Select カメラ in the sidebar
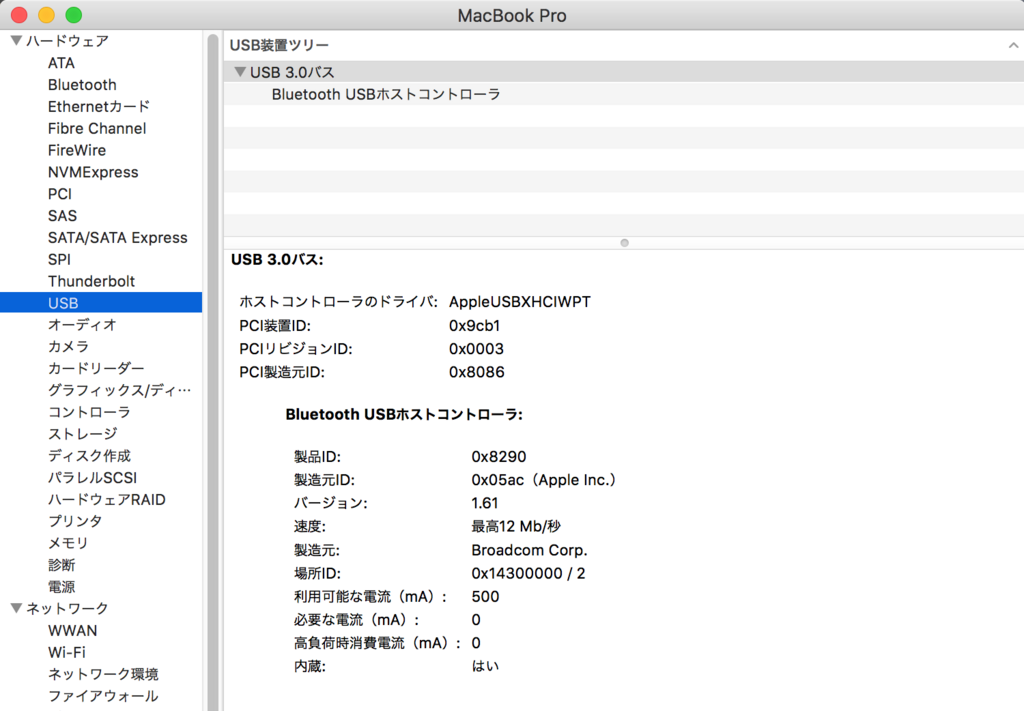 68,347
